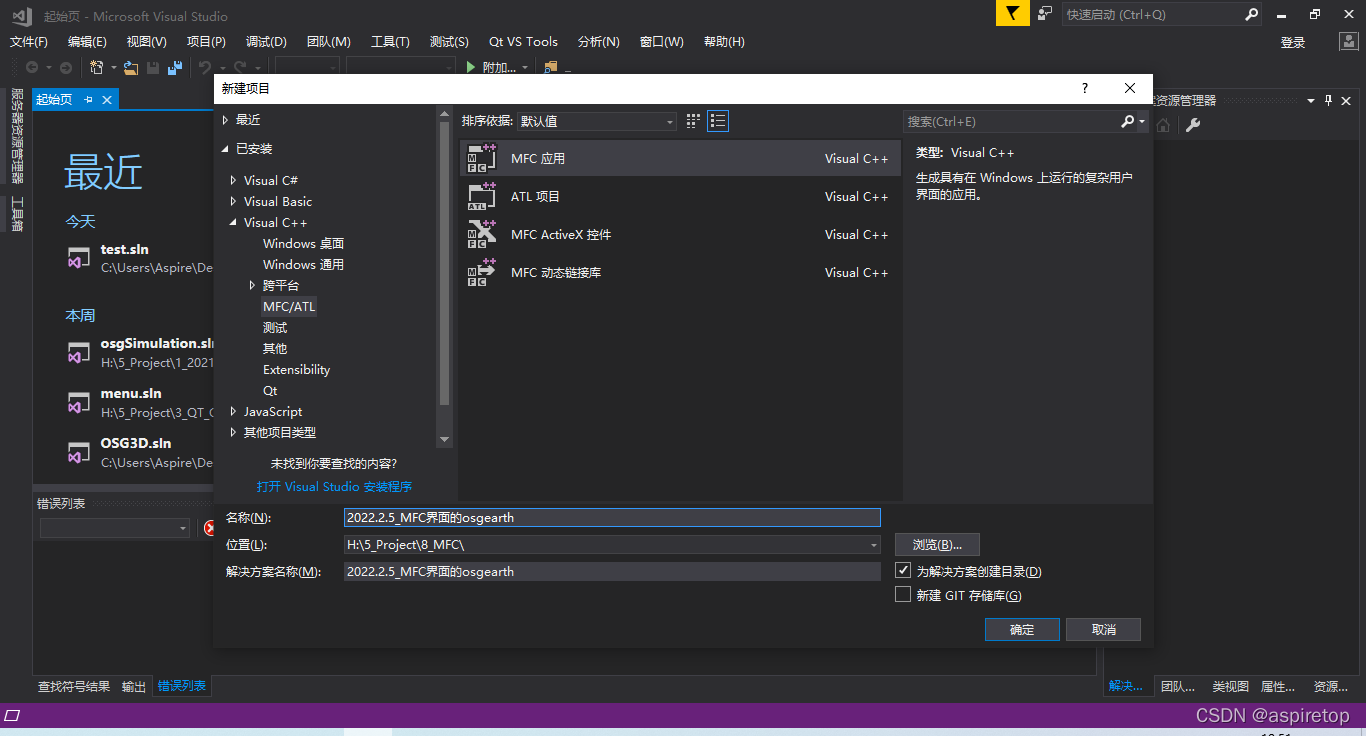Enable 新建 GIT 存储库 checkbox
The image size is (1366, 736).
pyautogui.click(x=903, y=595)
